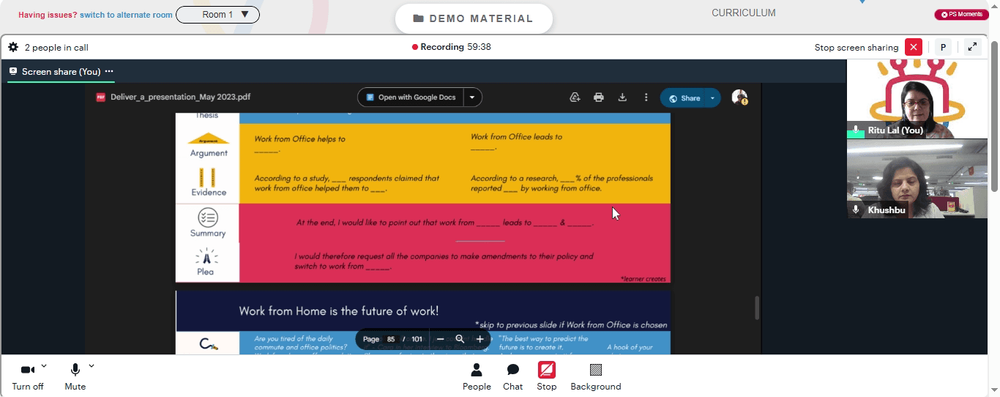
Task: Click Khushbu microphone indicator
Action: point(856,210)
